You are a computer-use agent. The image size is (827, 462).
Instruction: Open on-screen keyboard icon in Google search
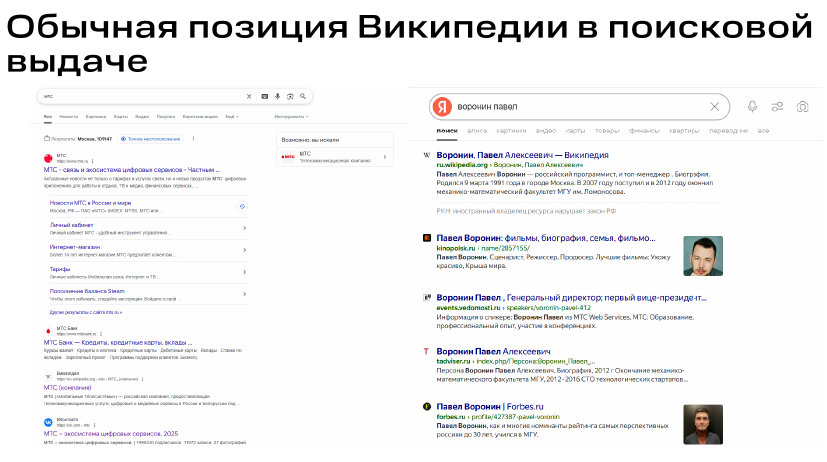[265, 97]
